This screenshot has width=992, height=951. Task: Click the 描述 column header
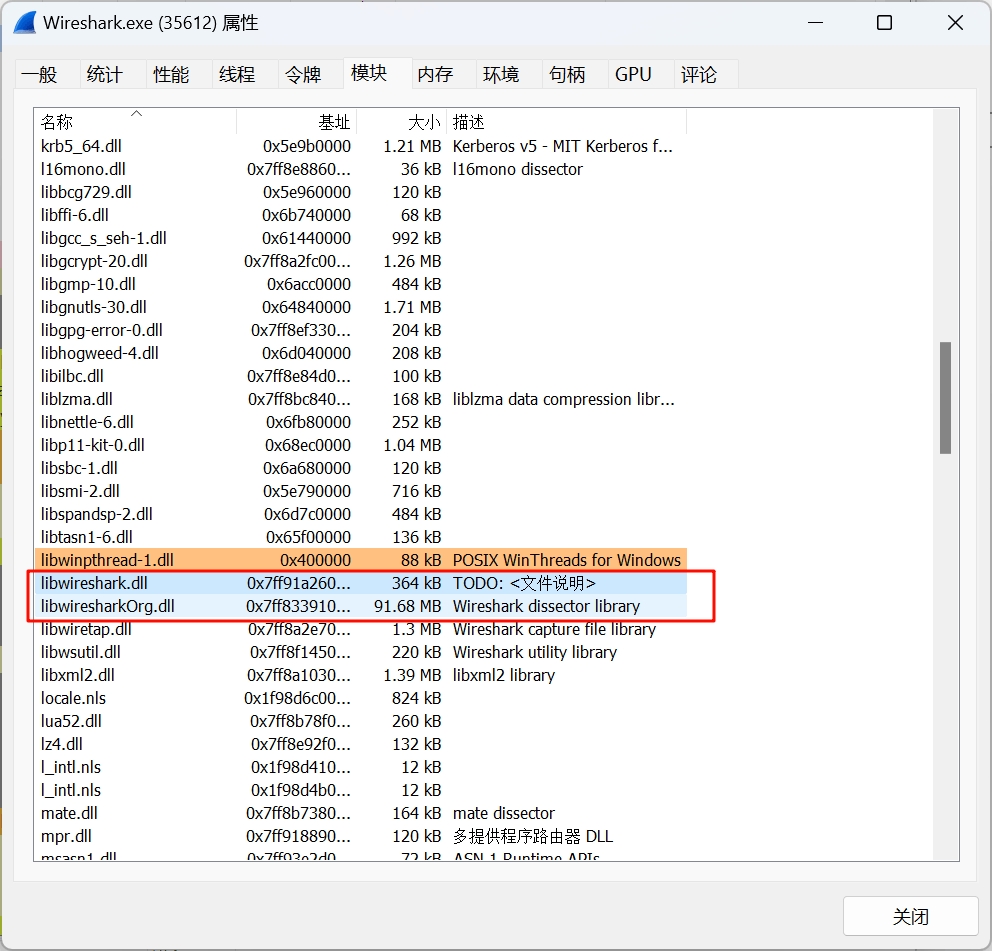tap(566, 122)
